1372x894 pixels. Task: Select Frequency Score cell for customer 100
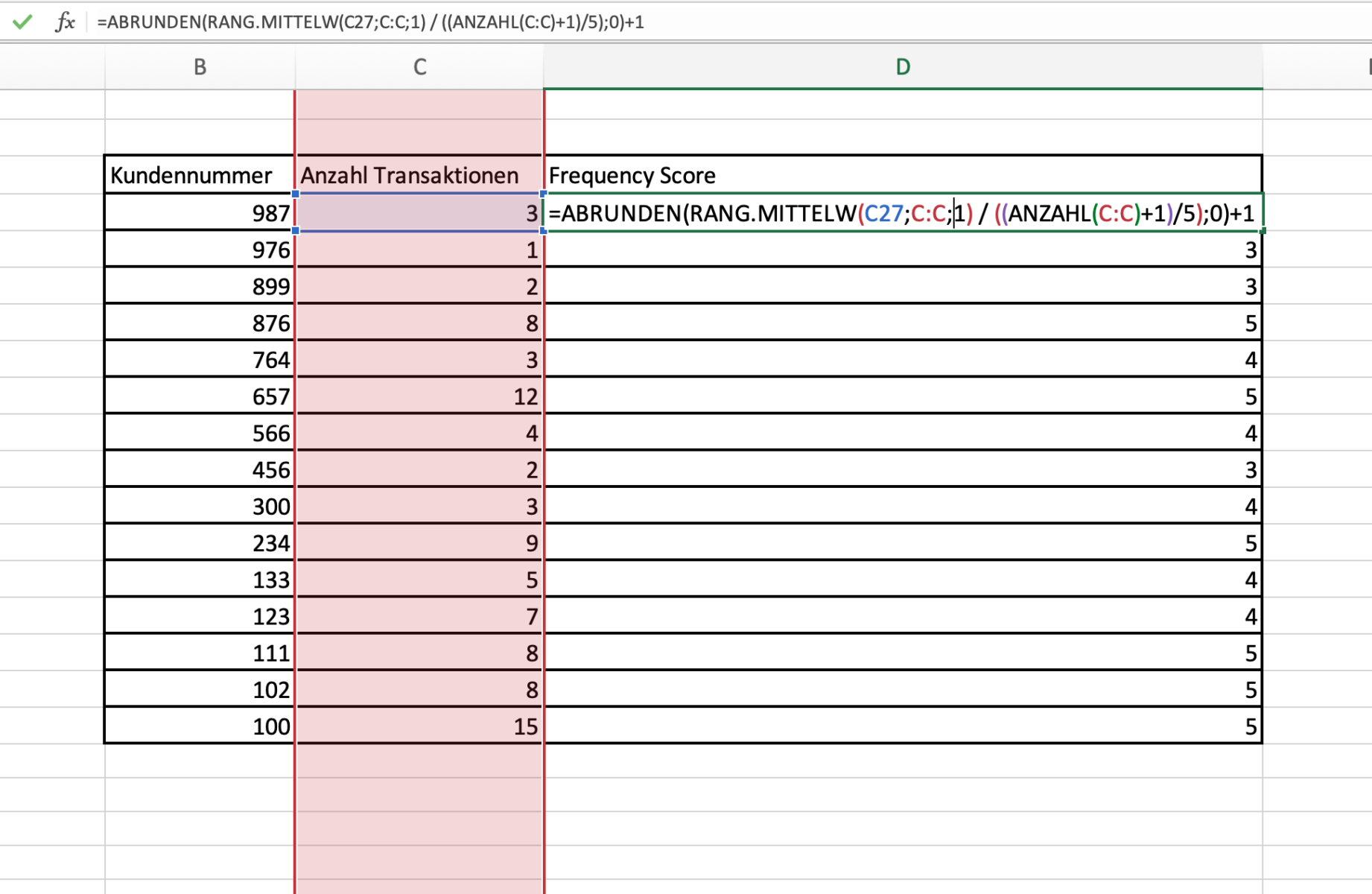(x=902, y=726)
